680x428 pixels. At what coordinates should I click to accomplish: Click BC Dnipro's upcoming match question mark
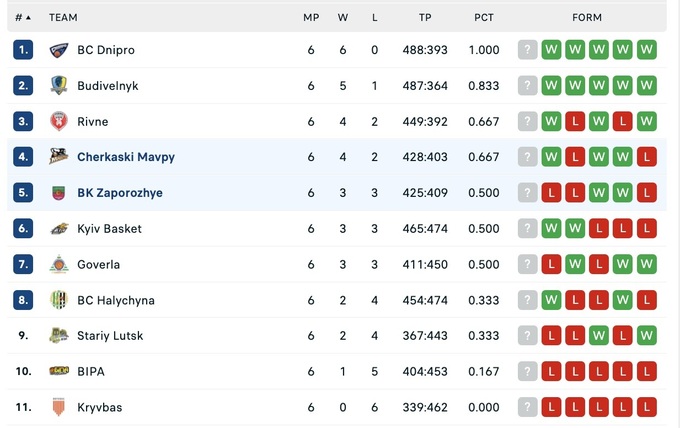pyautogui.click(x=528, y=50)
